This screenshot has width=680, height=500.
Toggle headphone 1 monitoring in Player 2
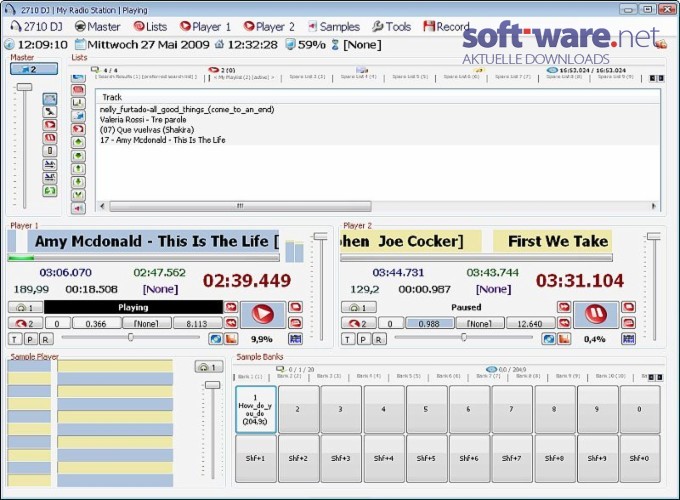(x=358, y=307)
